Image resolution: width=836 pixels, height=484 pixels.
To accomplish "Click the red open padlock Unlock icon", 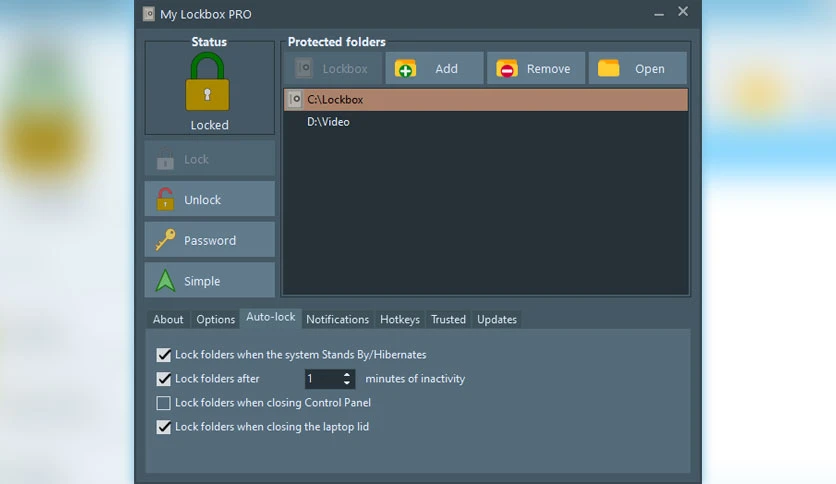I will coord(165,199).
